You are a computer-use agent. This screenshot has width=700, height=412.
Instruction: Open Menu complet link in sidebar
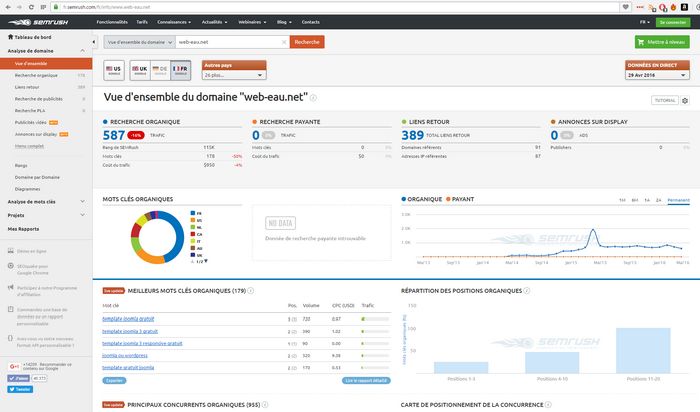pyautogui.click(x=29, y=146)
